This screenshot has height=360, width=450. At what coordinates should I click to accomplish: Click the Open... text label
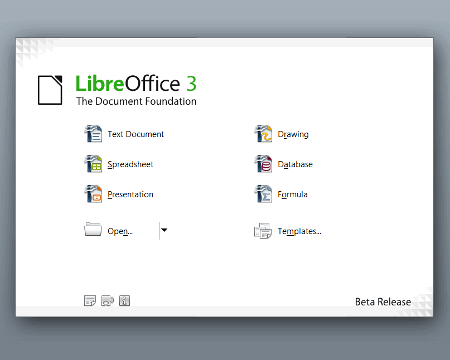click(x=120, y=231)
